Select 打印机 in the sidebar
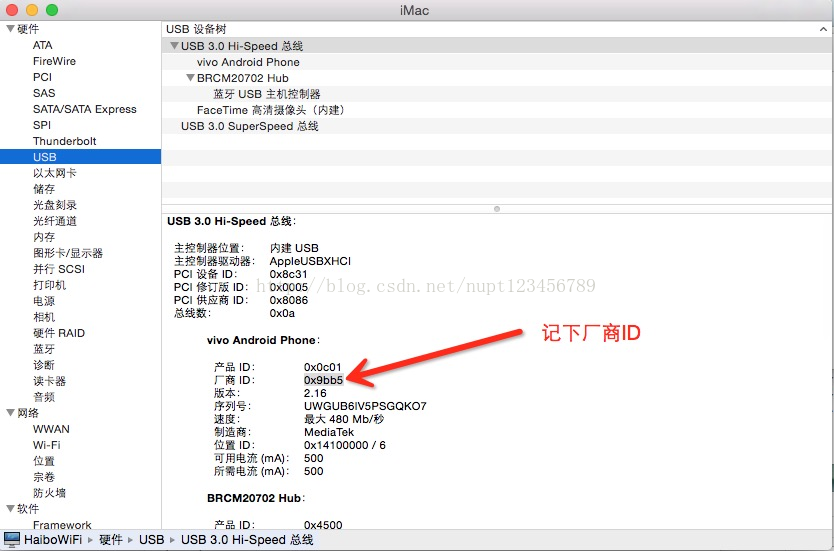The height and width of the screenshot is (551, 834). point(49,285)
